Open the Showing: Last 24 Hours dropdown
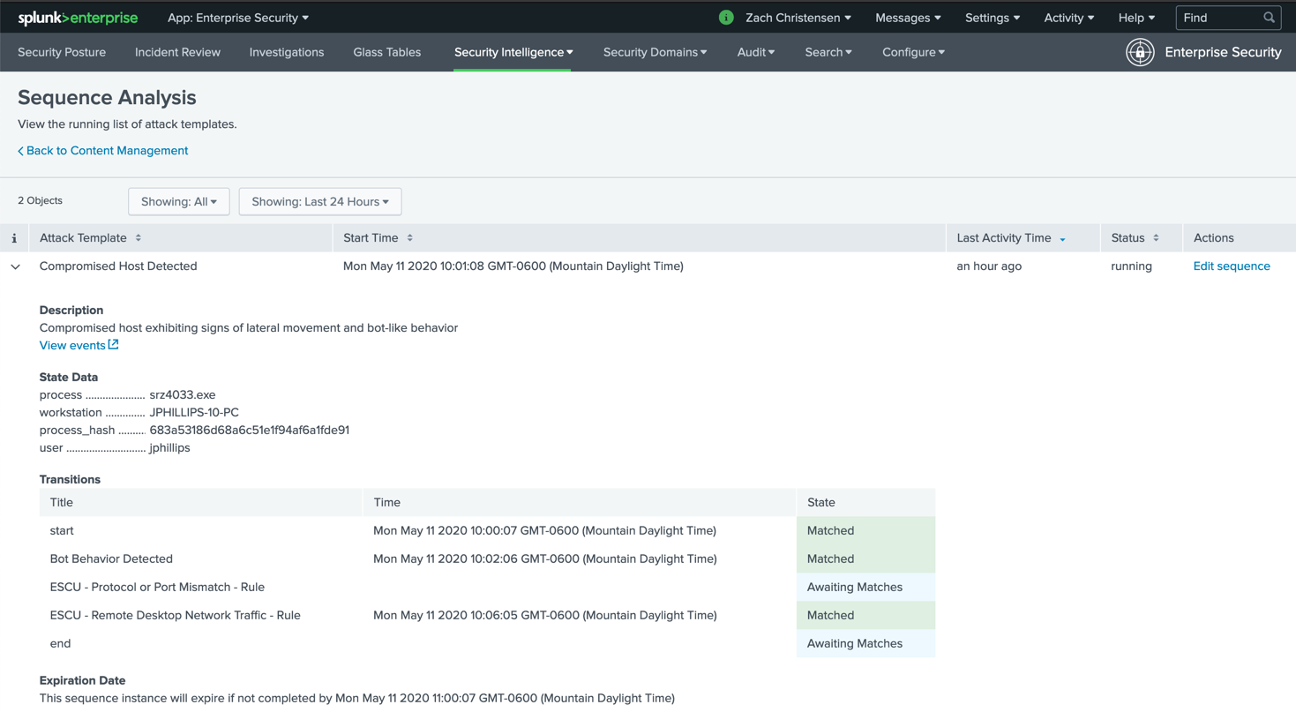This screenshot has width=1296, height=712. tap(320, 201)
